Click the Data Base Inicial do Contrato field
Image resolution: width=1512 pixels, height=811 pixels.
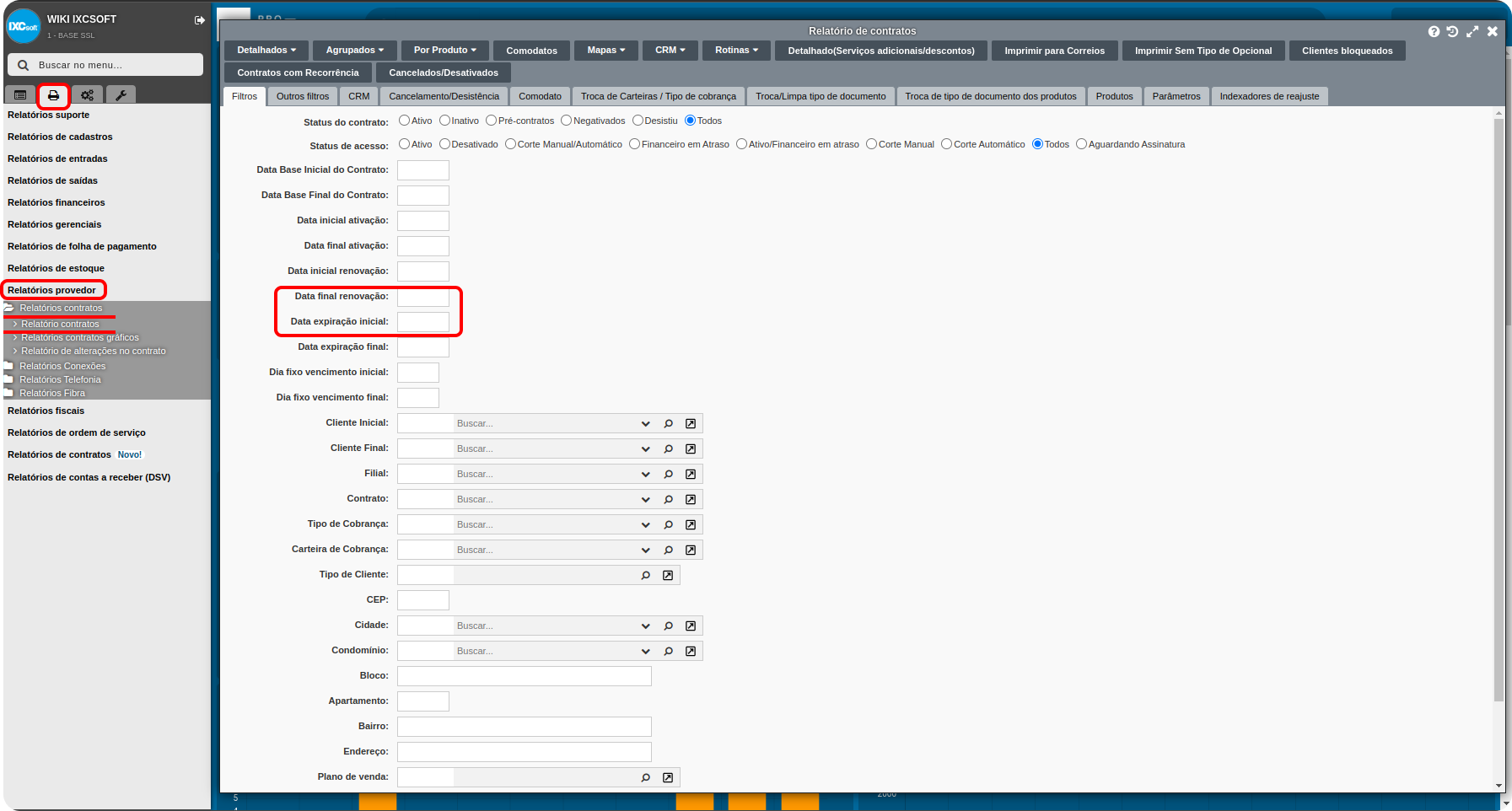(423, 170)
